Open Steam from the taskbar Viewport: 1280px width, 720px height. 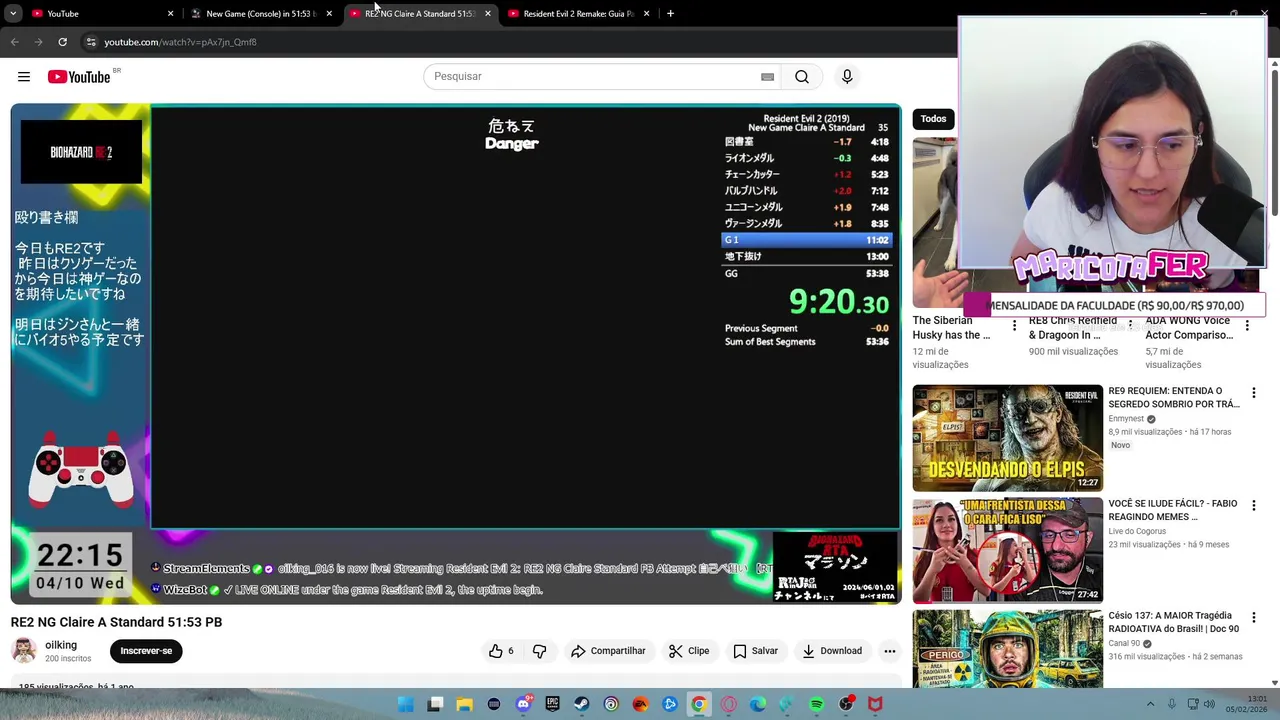[581, 705]
